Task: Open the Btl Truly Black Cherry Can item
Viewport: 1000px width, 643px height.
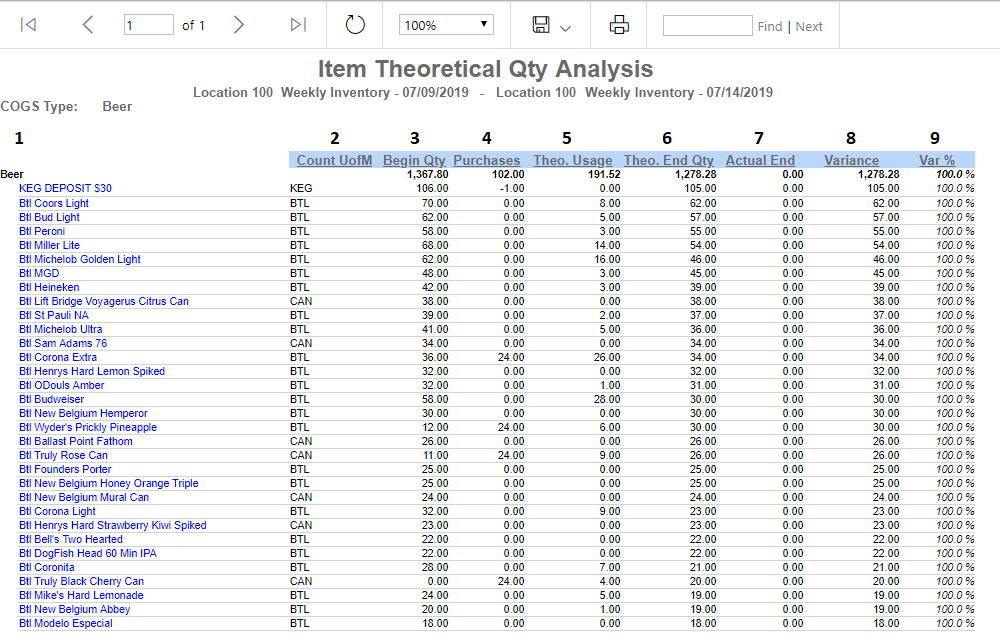Action: [82, 582]
